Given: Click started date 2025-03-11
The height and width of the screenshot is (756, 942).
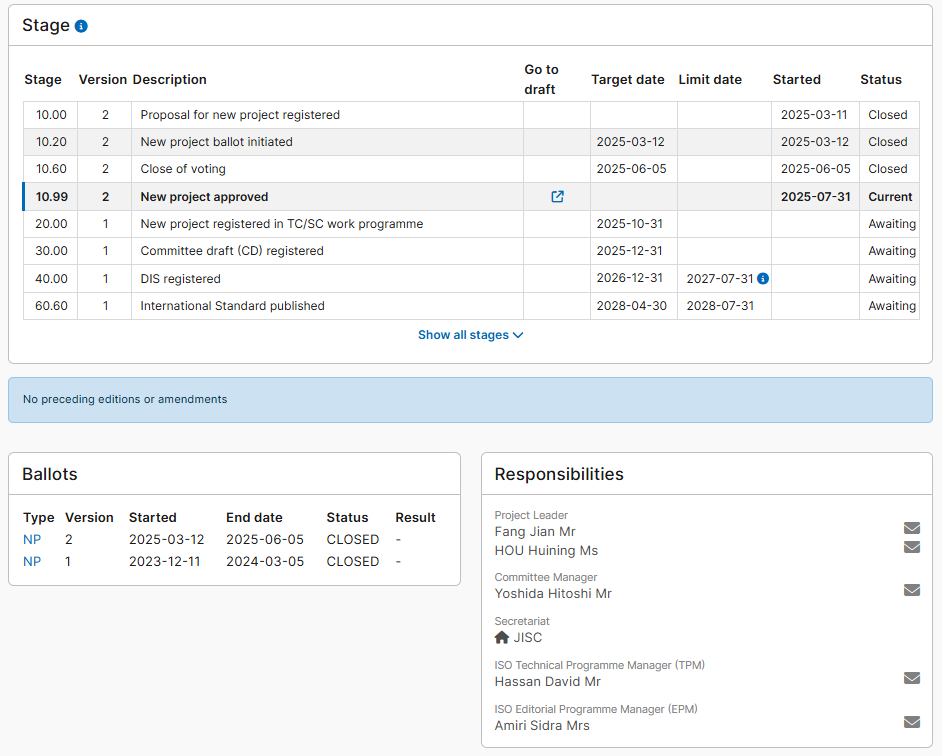Looking at the screenshot, I should 813,115.
